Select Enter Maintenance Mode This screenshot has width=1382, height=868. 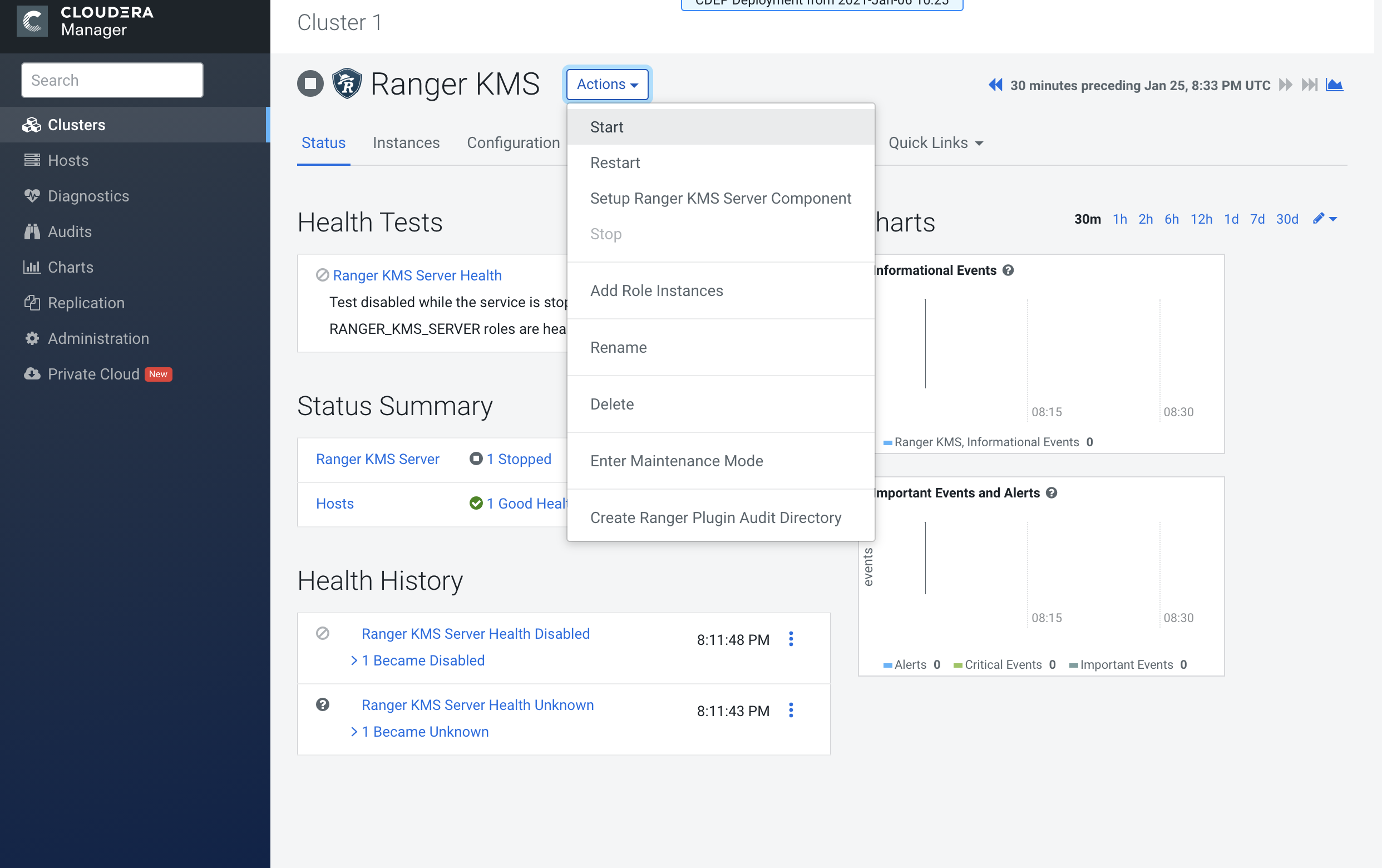721,461
